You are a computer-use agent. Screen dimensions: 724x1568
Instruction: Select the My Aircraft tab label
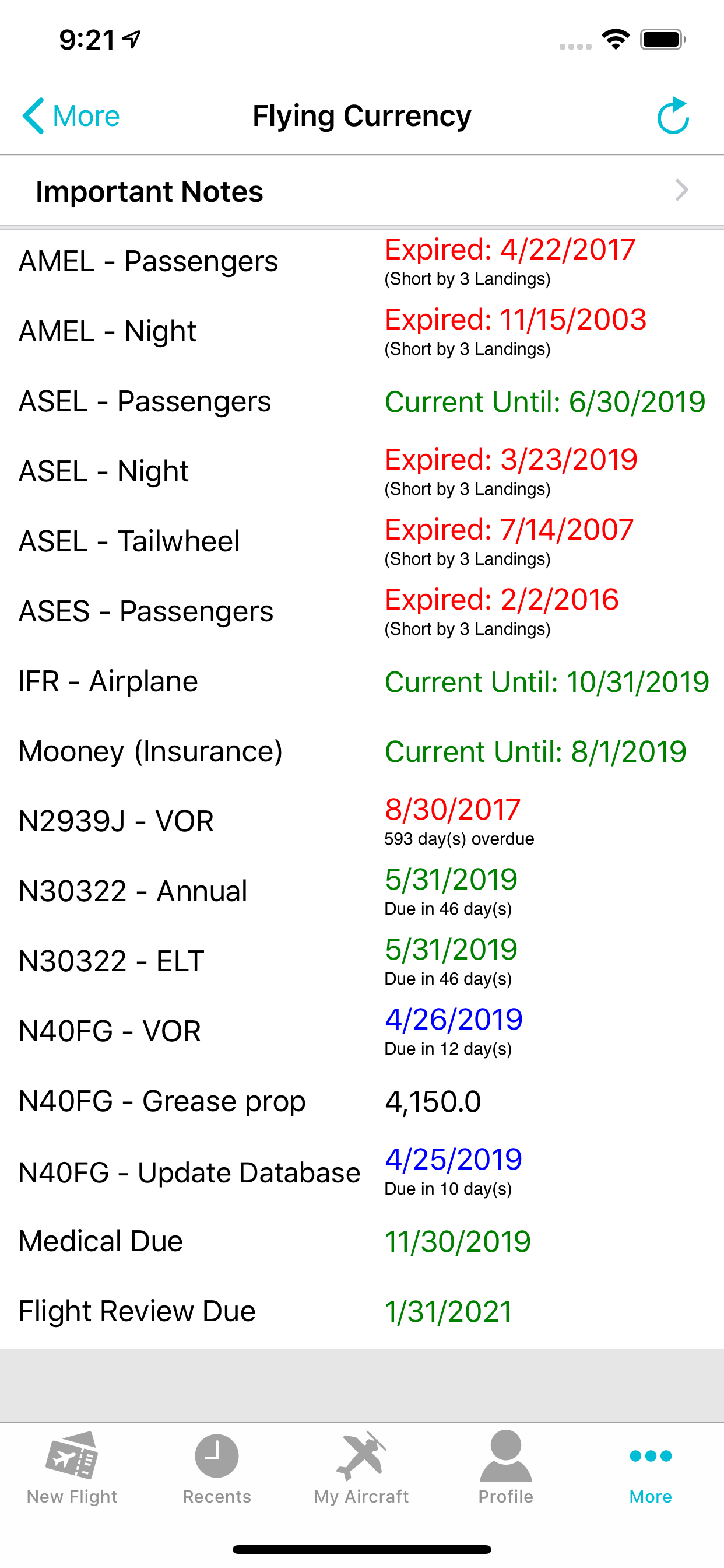(x=361, y=1496)
